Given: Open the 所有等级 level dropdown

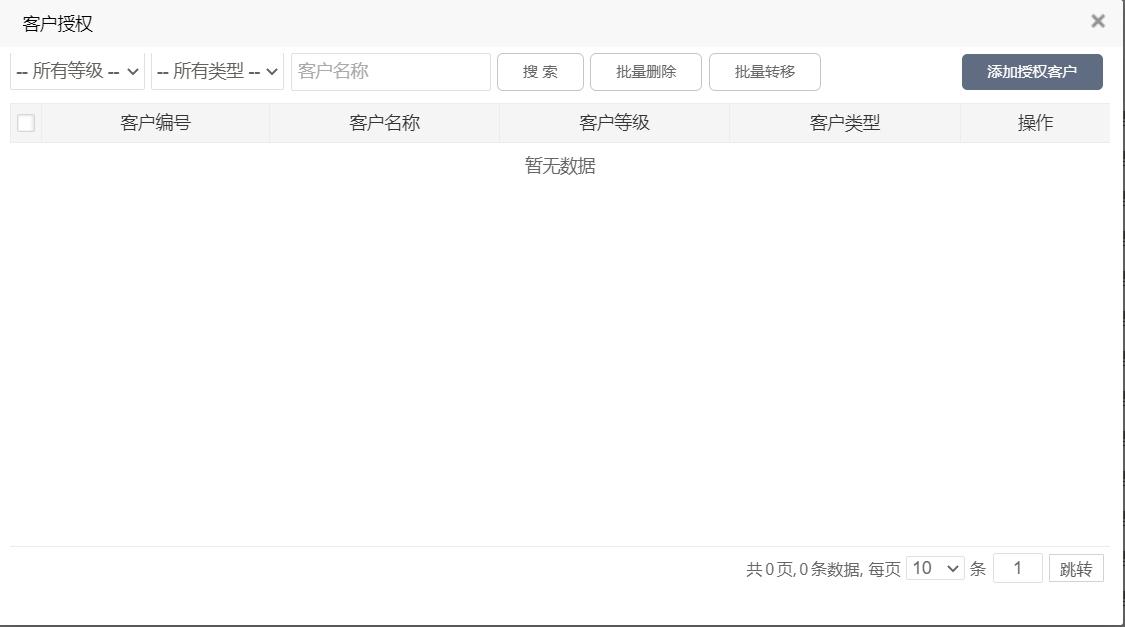Looking at the screenshot, I should click(77, 71).
